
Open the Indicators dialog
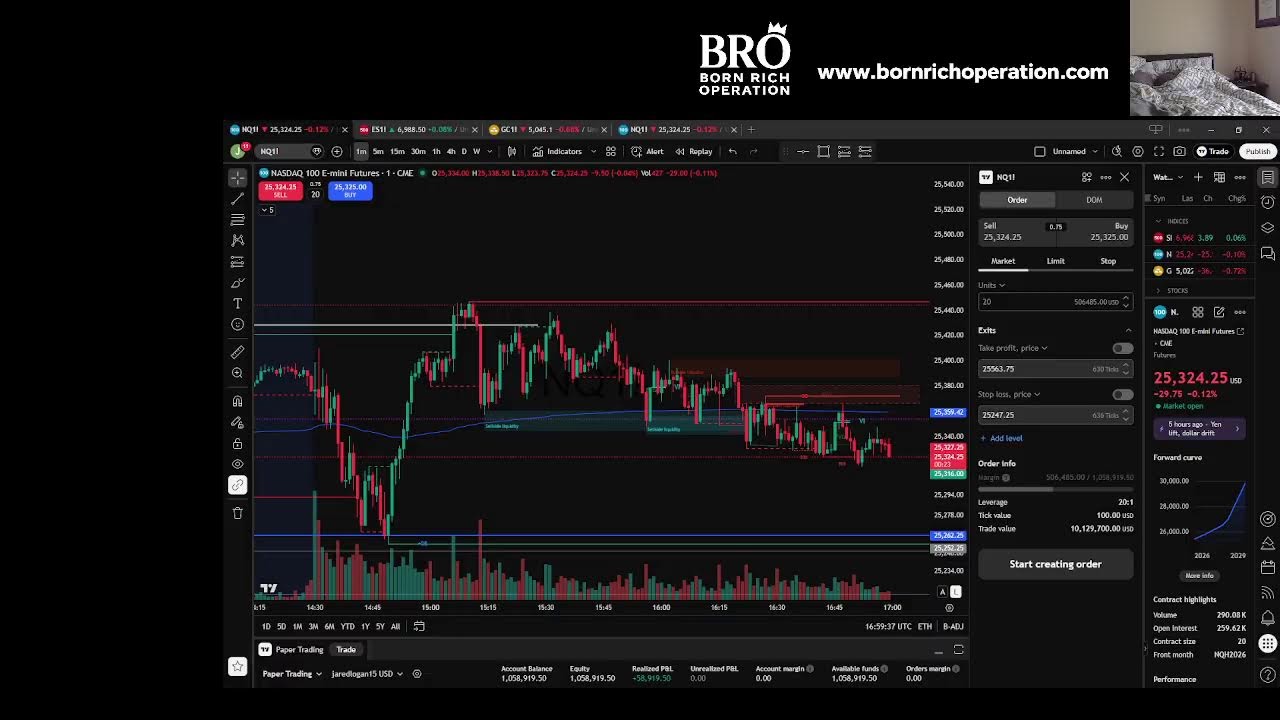pos(557,151)
